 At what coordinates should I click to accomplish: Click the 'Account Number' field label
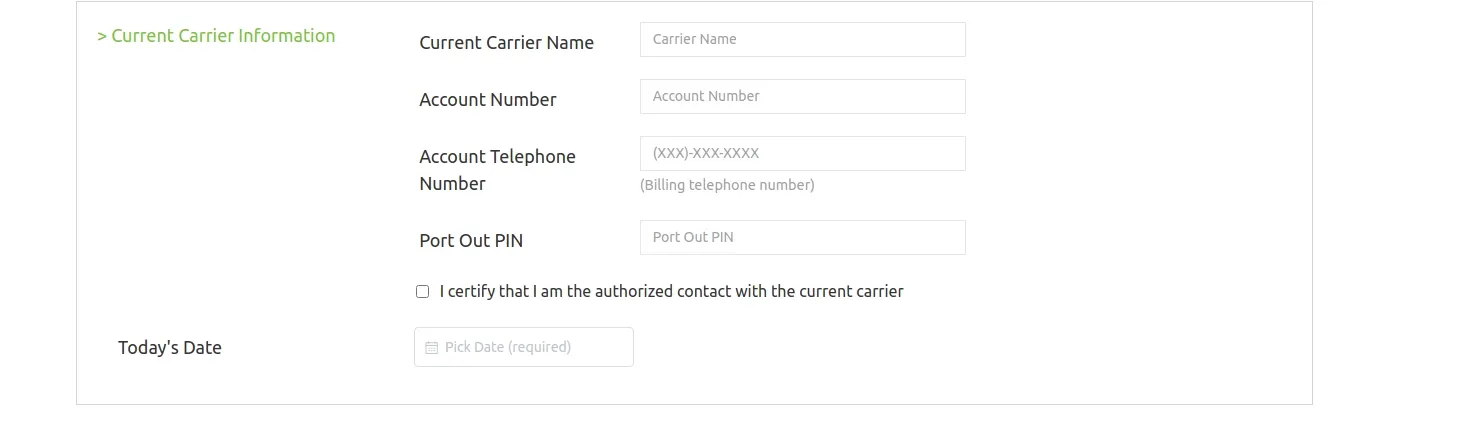tap(488, 100)
